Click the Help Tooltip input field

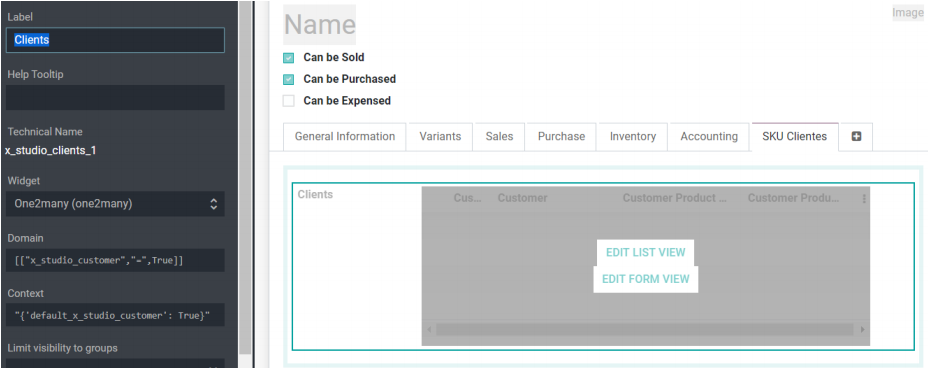[x=115, y=97]
